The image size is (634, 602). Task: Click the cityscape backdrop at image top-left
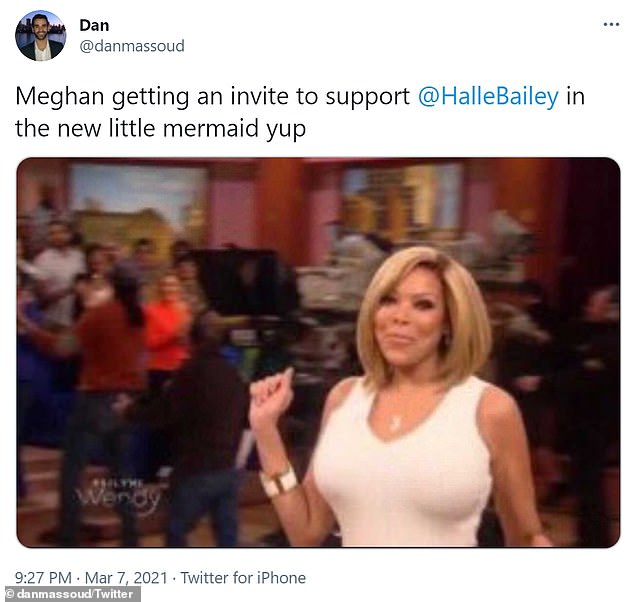[x=135, y=204]
